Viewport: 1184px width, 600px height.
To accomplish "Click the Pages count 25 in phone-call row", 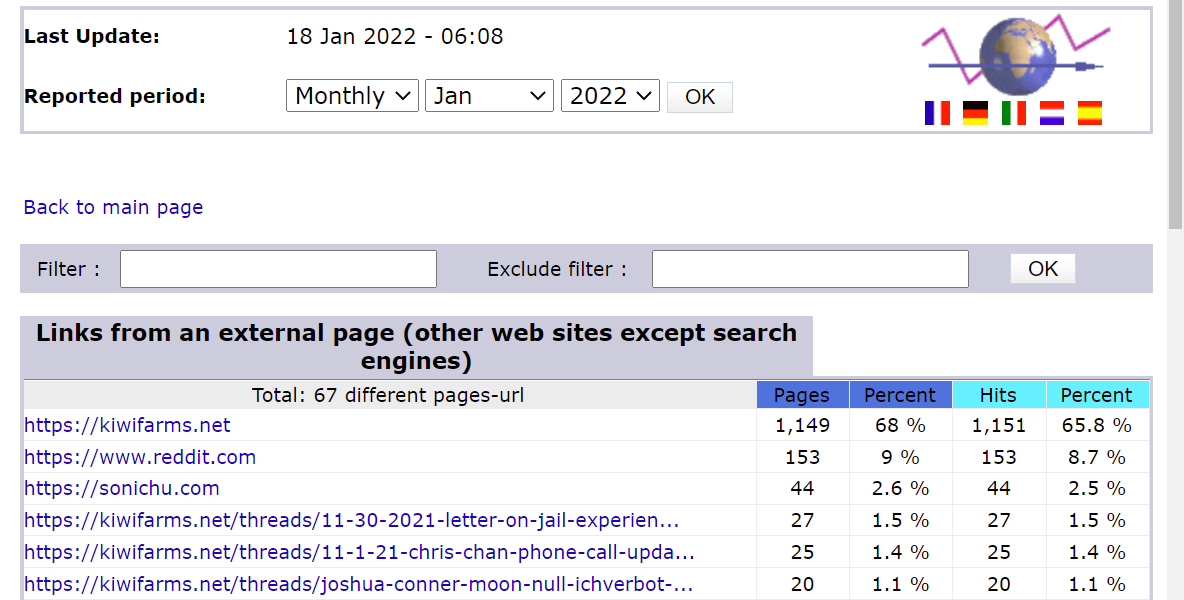I will click(802, 552).
